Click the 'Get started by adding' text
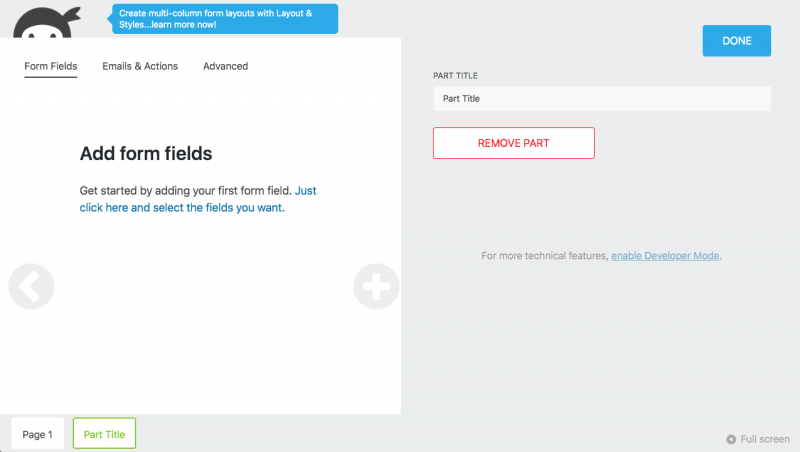The height and width of the screenshot is (452, 800). [x=185, y=190]
